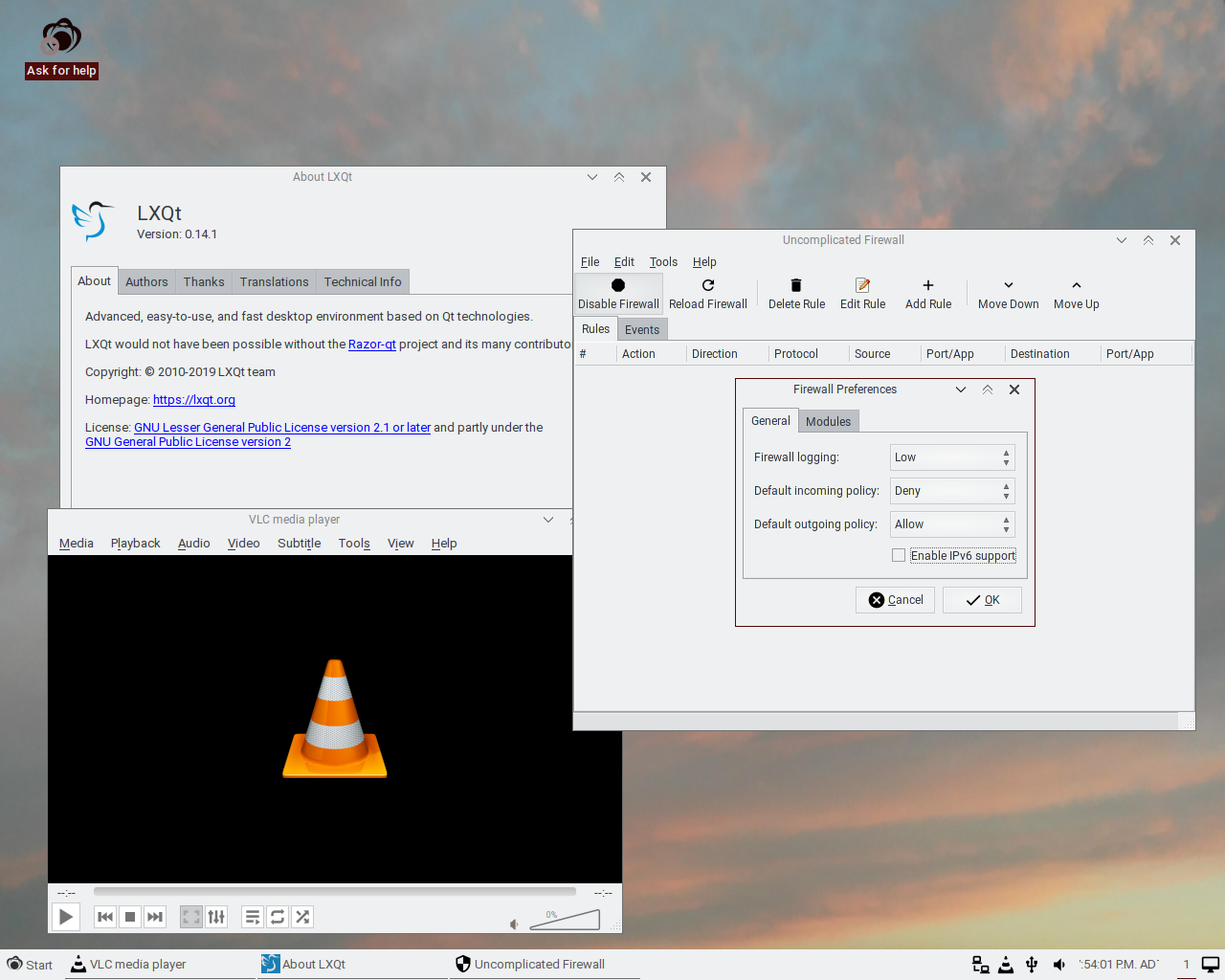Open the Technical Info tab in About LXQt
Screen dimensions: 1225x980
click(x=363, y=281)
